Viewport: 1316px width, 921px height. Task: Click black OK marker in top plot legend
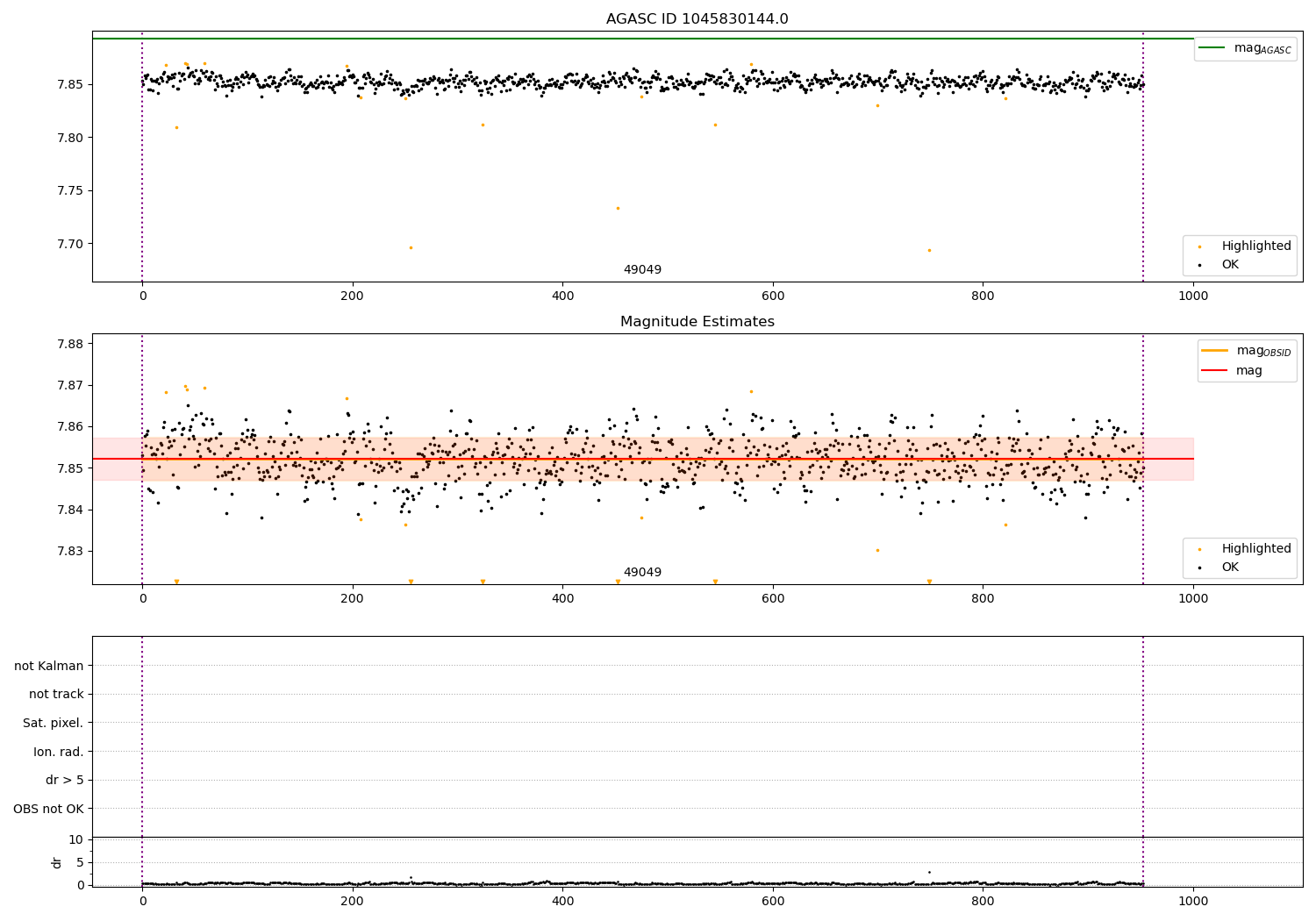click(x=1199, y=265)
